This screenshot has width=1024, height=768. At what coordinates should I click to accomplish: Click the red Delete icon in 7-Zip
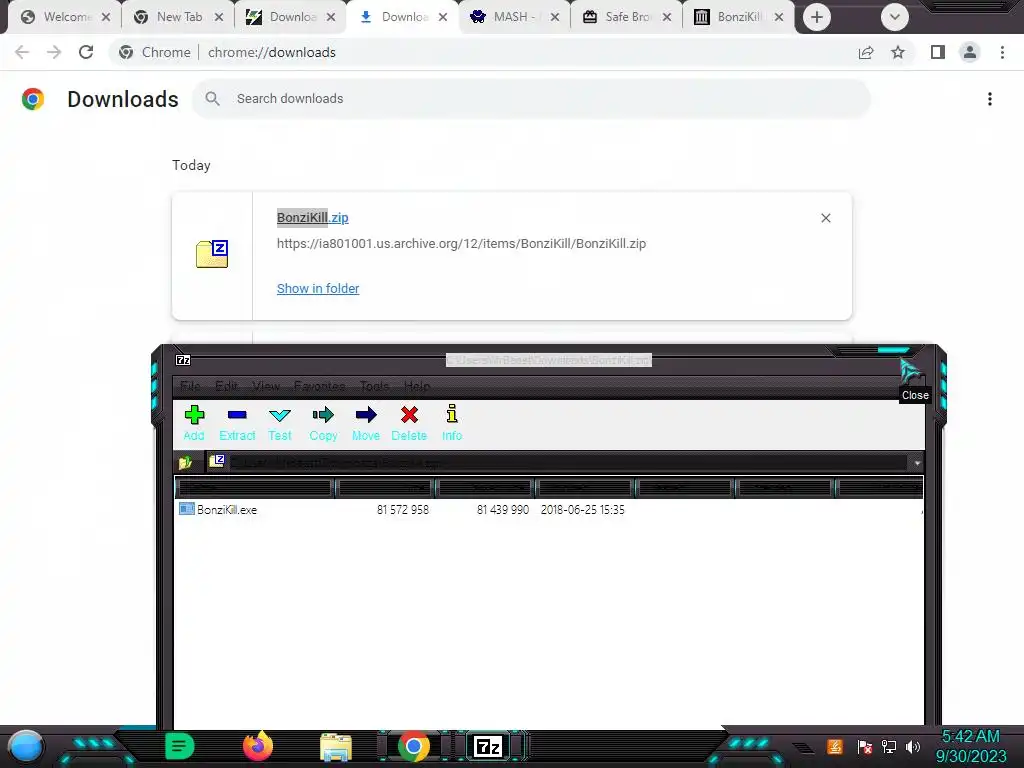[409, 415]
